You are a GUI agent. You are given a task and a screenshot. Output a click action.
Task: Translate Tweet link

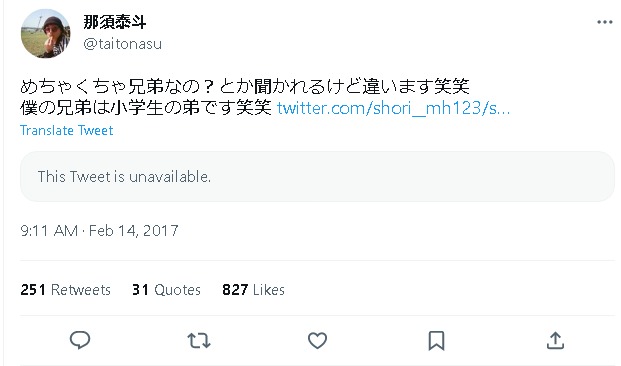[x=67, y=130]
